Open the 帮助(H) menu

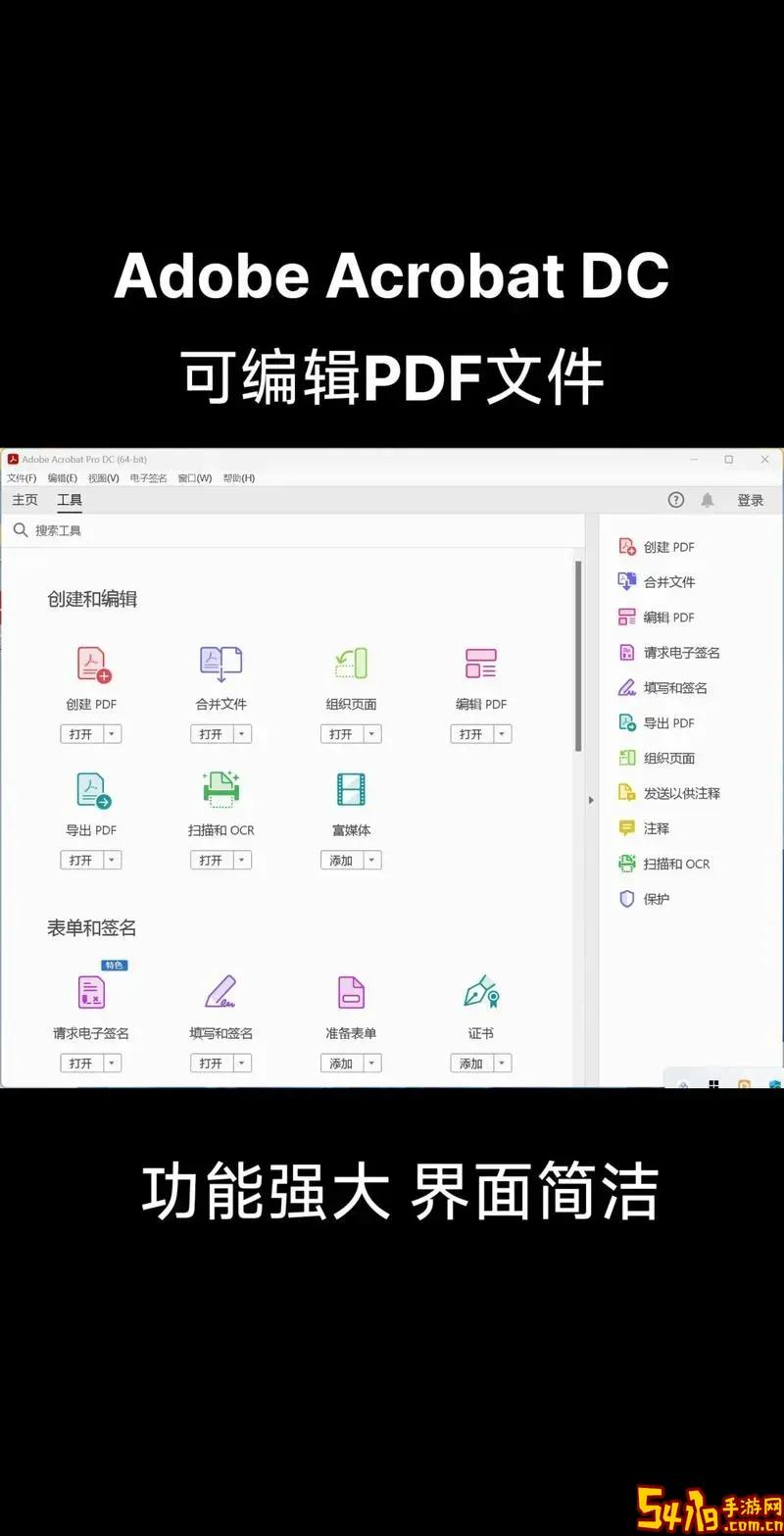pos(239,478)
